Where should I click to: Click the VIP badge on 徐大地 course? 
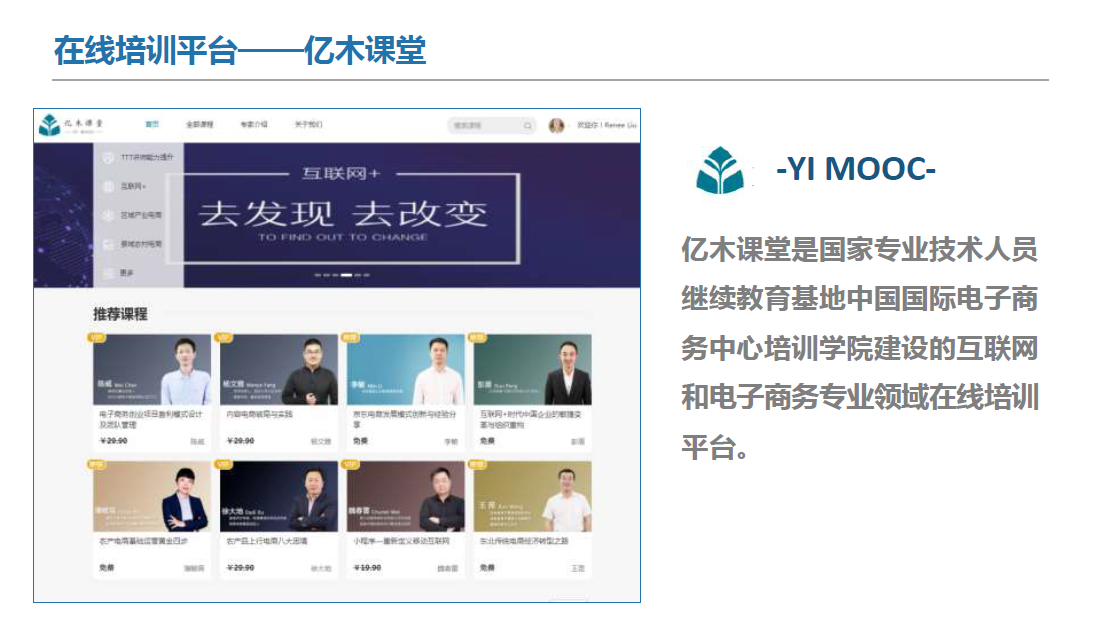point(224,465)
